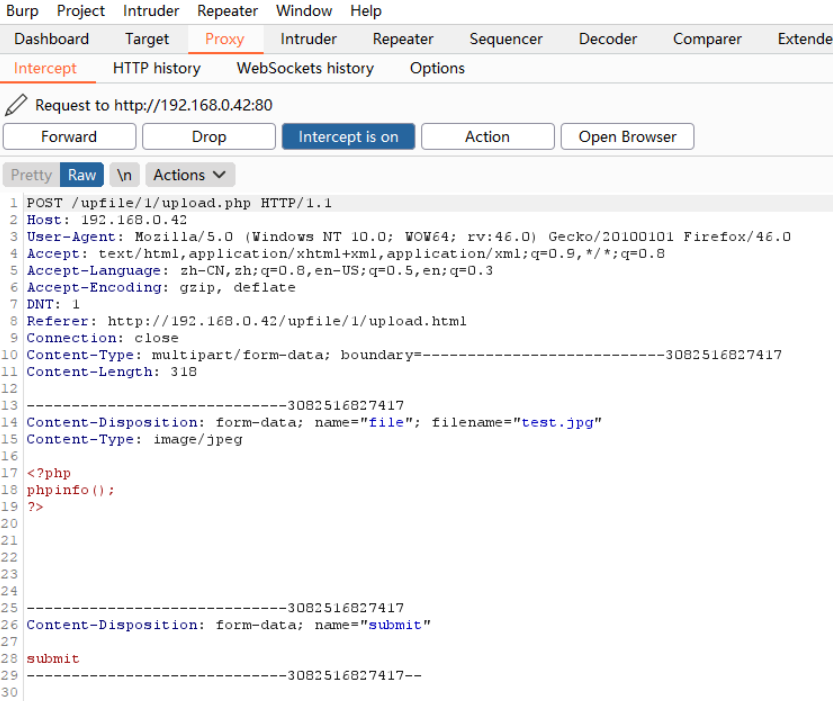Switch to the Dashboard tab
Viewport: 833px width, 701px height.
(52, 39)
